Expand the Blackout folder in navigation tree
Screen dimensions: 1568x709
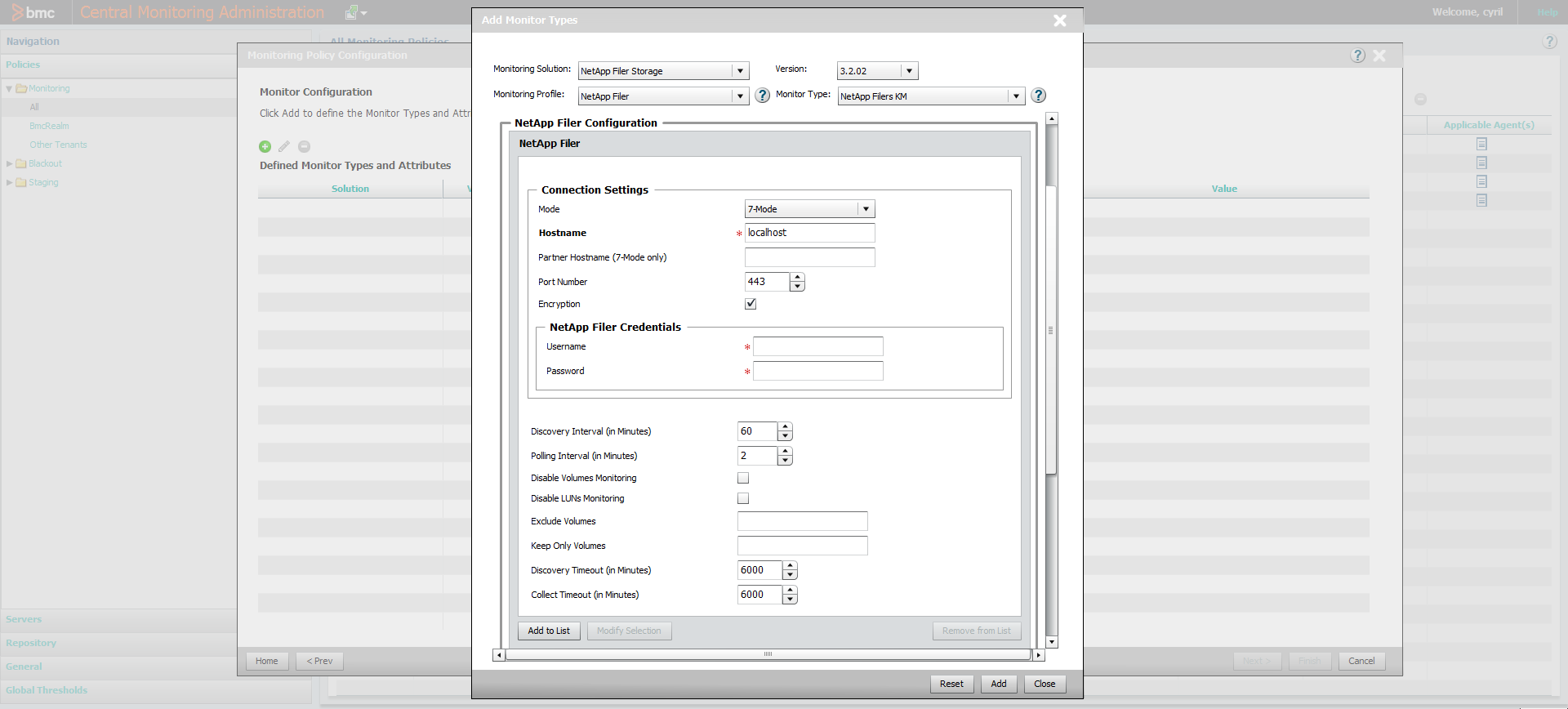click(x=9, y=163)
